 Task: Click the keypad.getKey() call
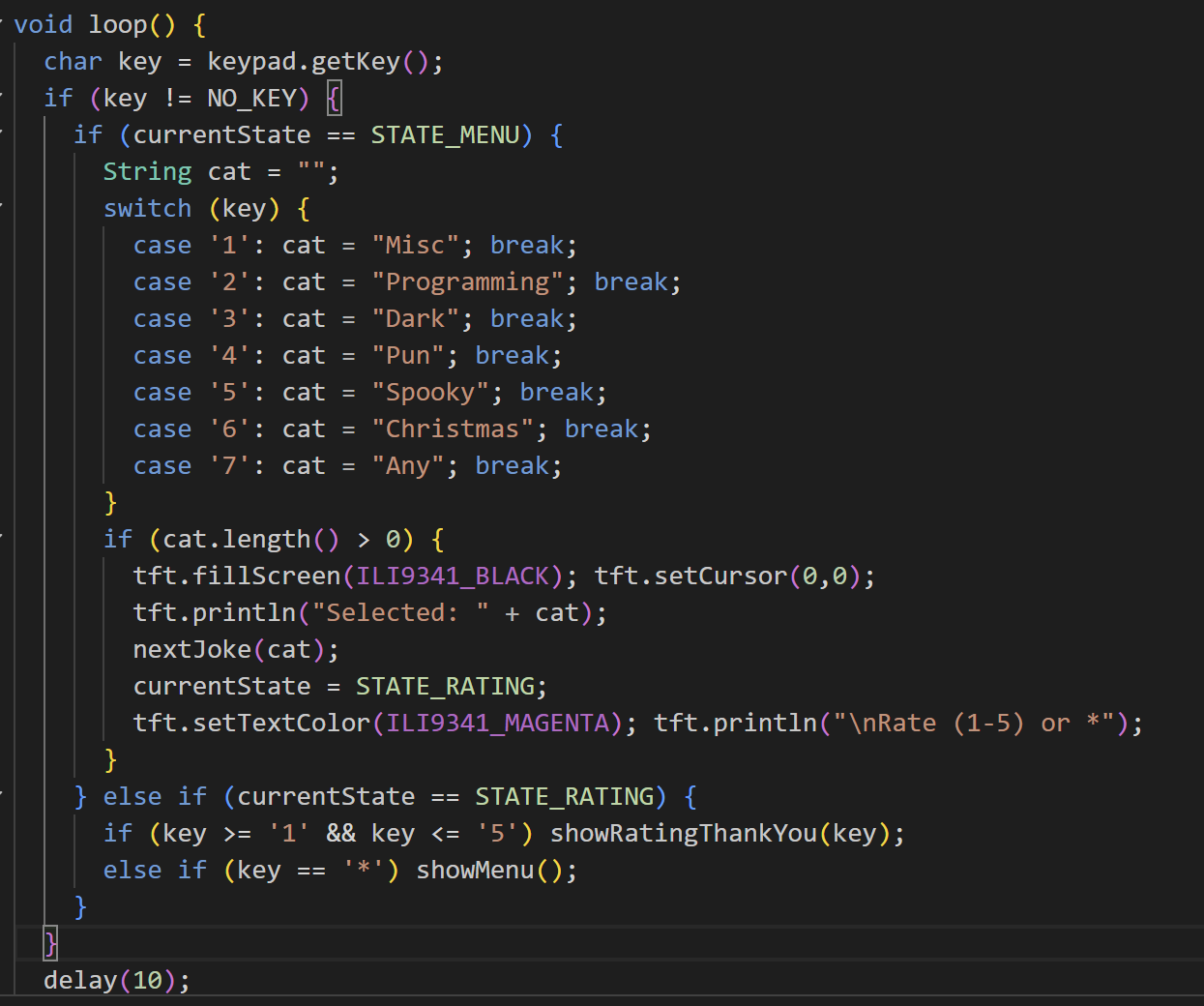(318, 61)
